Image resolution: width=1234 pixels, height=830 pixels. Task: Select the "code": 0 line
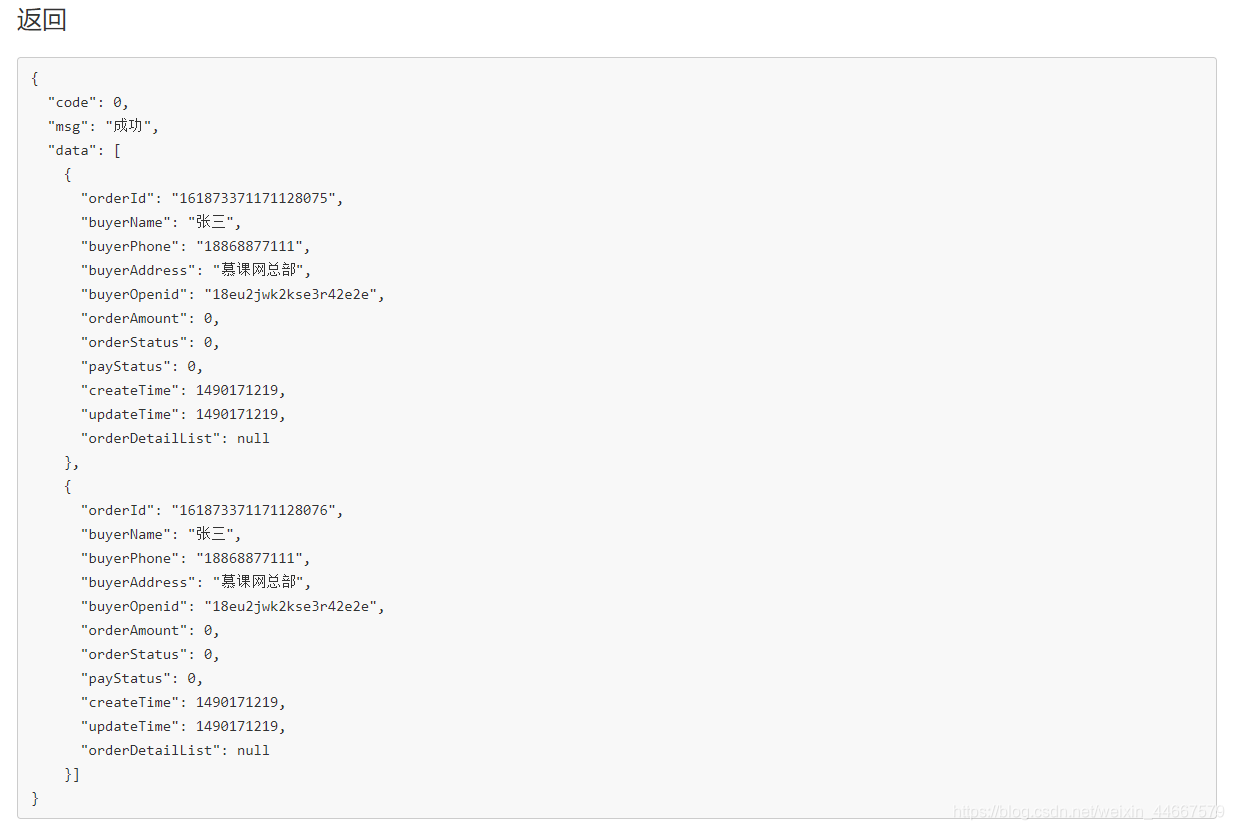(88, 102)
